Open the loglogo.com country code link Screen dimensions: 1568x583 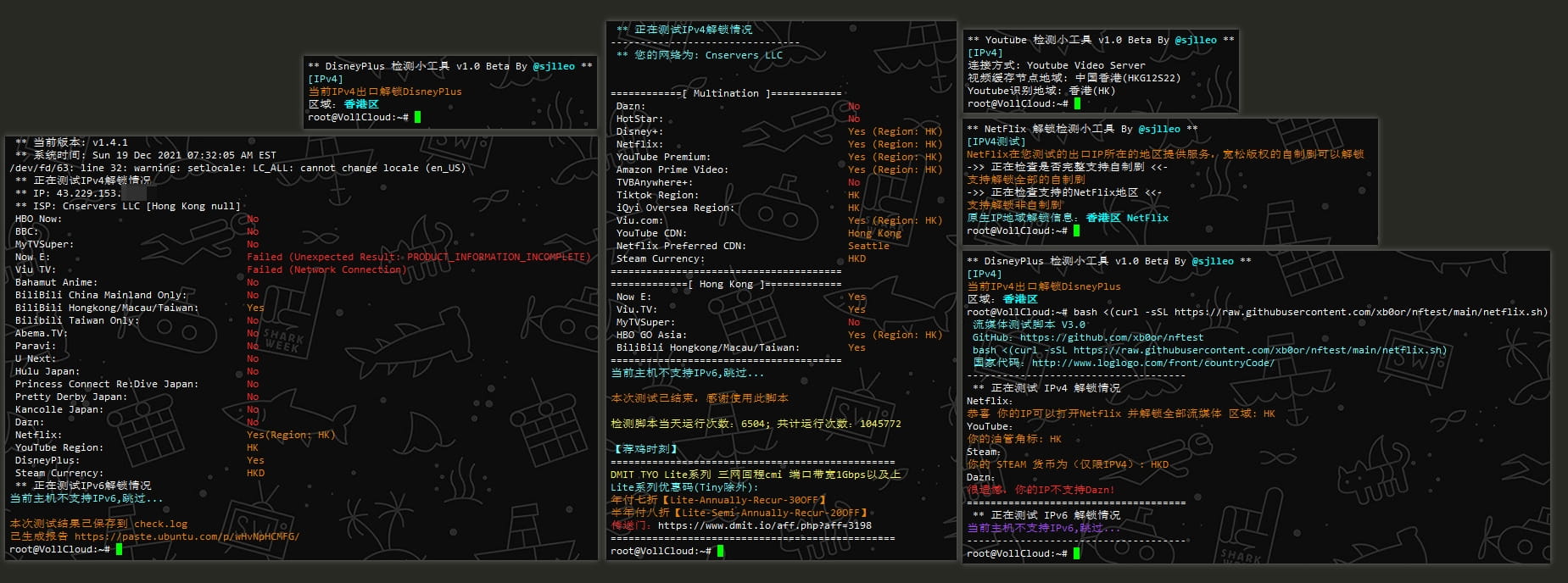1152,363
